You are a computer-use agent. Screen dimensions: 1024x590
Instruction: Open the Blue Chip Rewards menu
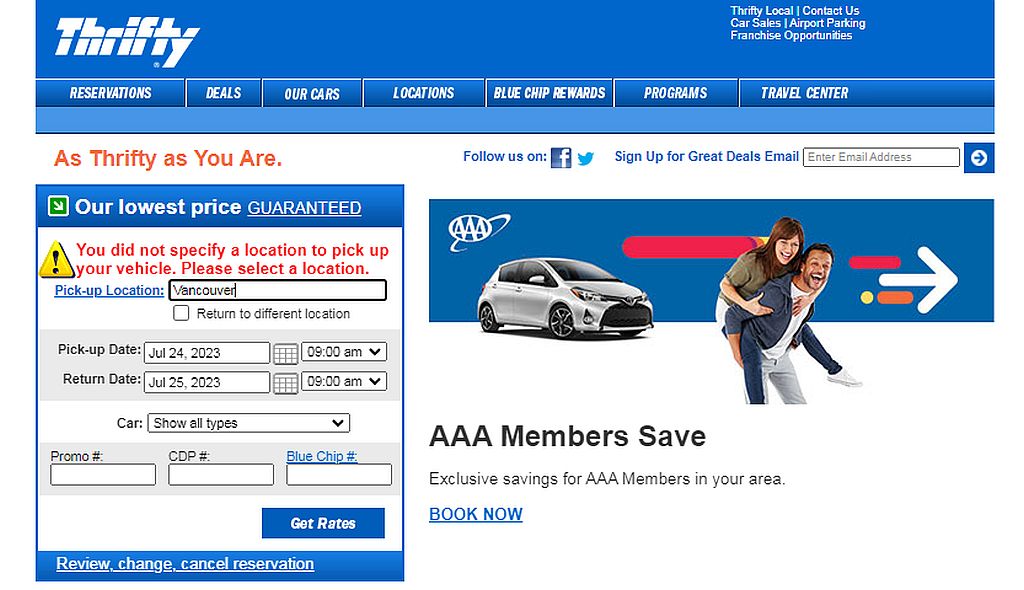click(x=549, y=93)
